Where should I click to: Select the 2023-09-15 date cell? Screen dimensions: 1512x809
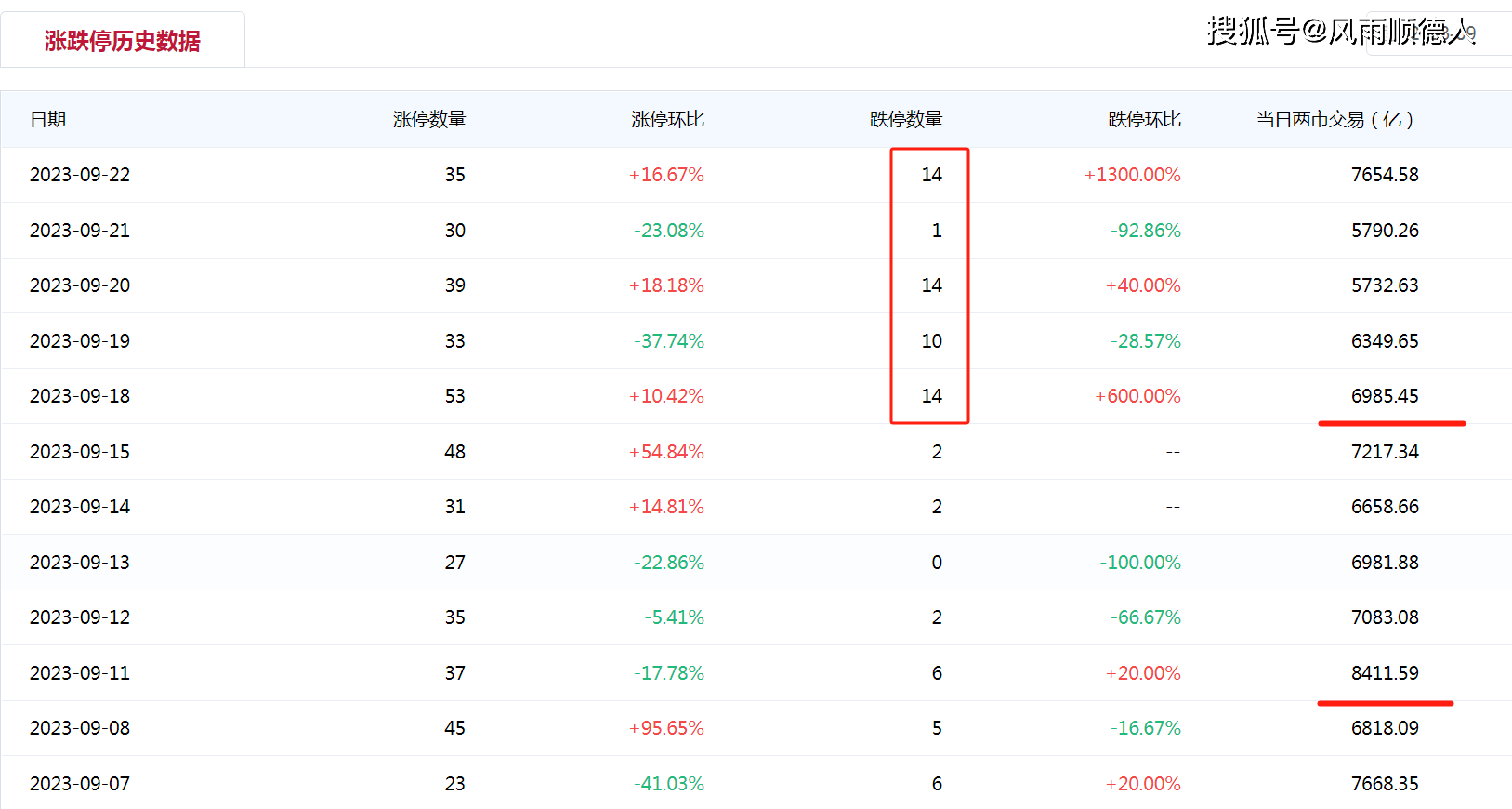coord(80,452)
